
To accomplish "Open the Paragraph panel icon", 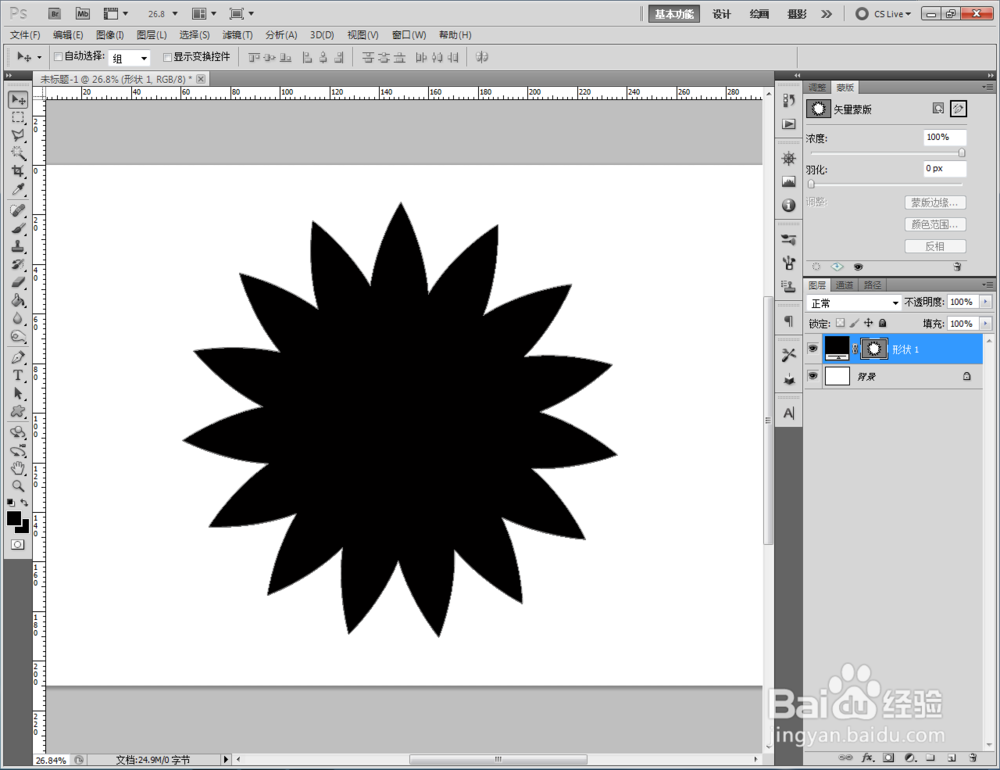I will point(789,321).
